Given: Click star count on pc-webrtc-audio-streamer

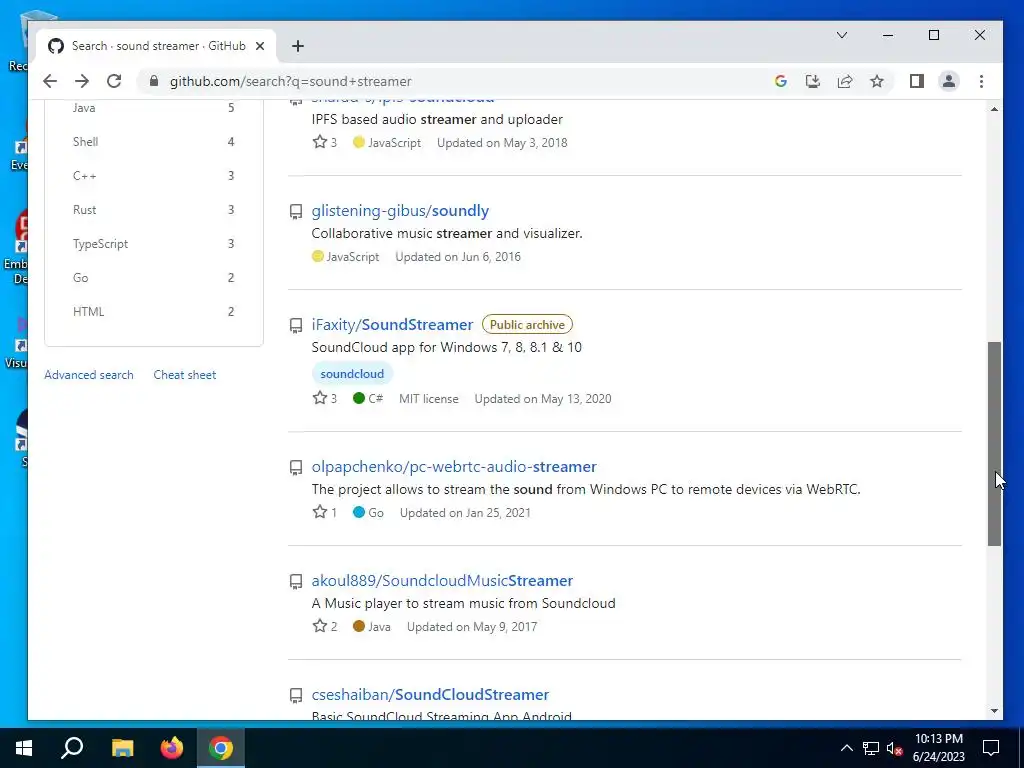Looking at the screenshot, I should pyautogui.click(x=325, y=513).
